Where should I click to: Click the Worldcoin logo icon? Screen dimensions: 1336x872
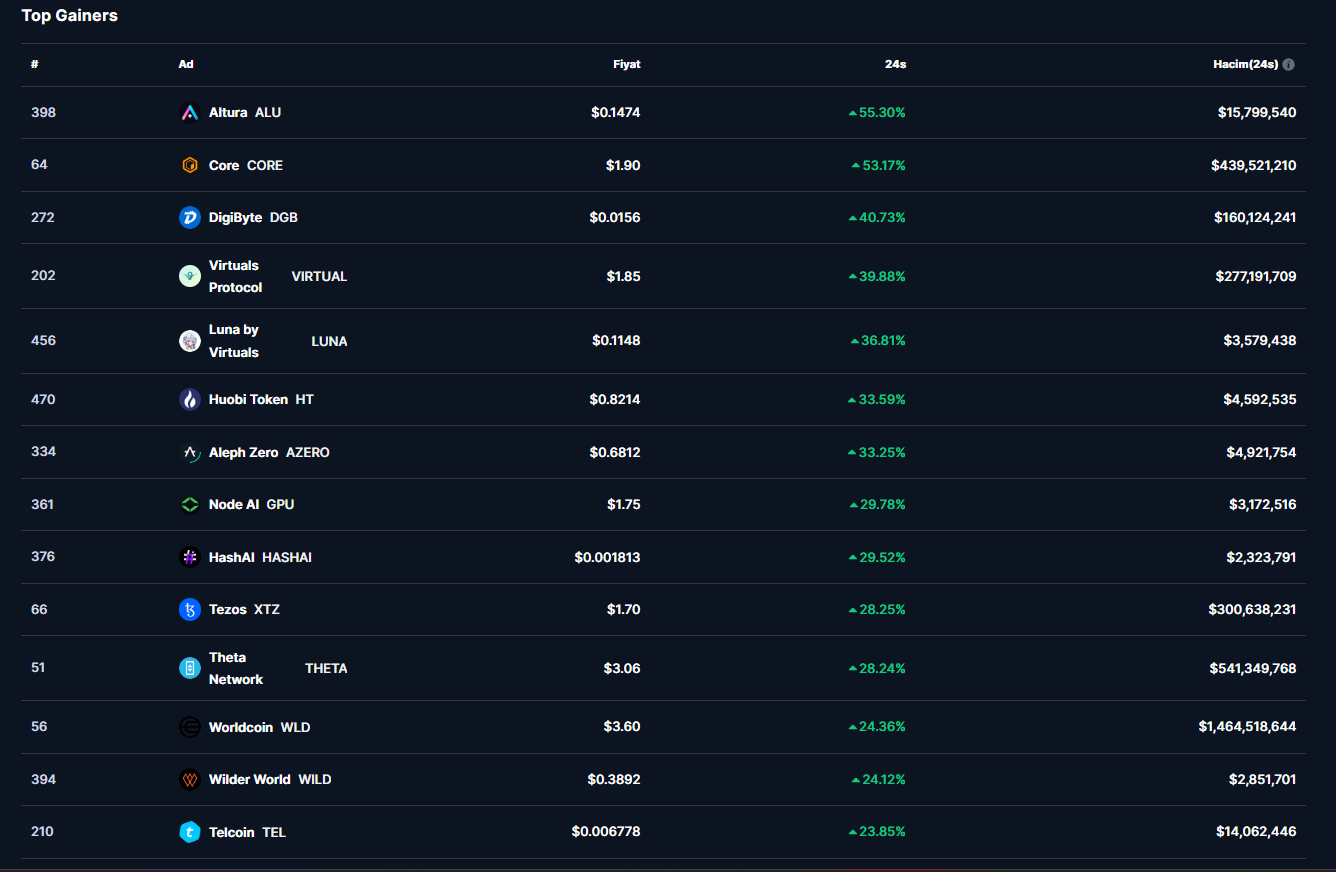click(190, 727)
